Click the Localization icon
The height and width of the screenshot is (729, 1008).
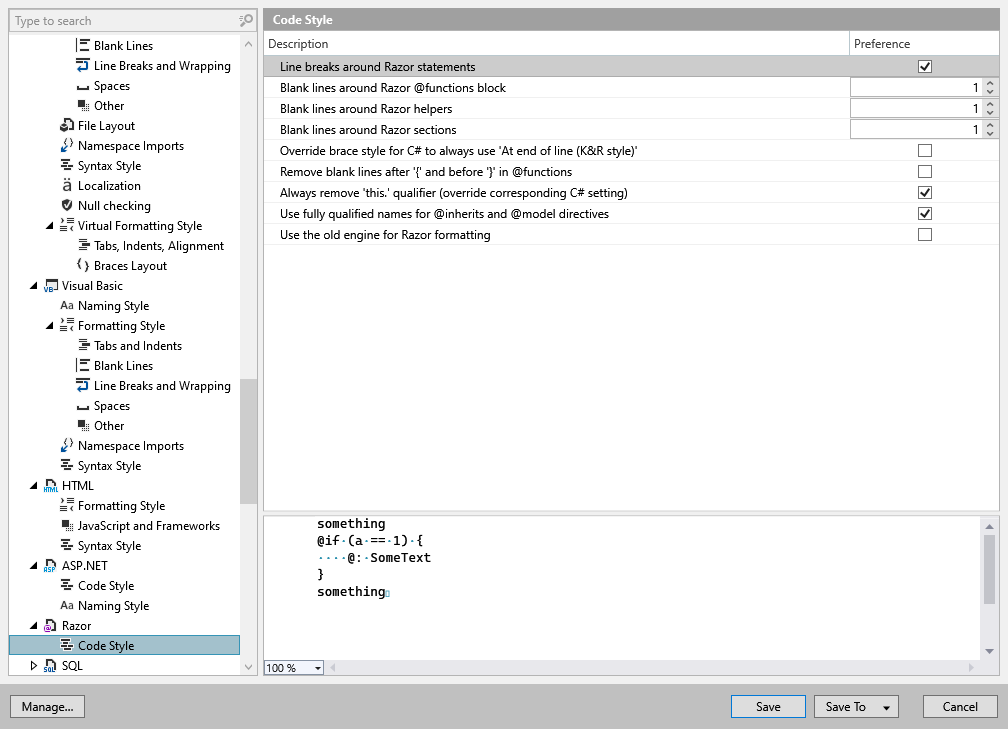tap(67, 185)
